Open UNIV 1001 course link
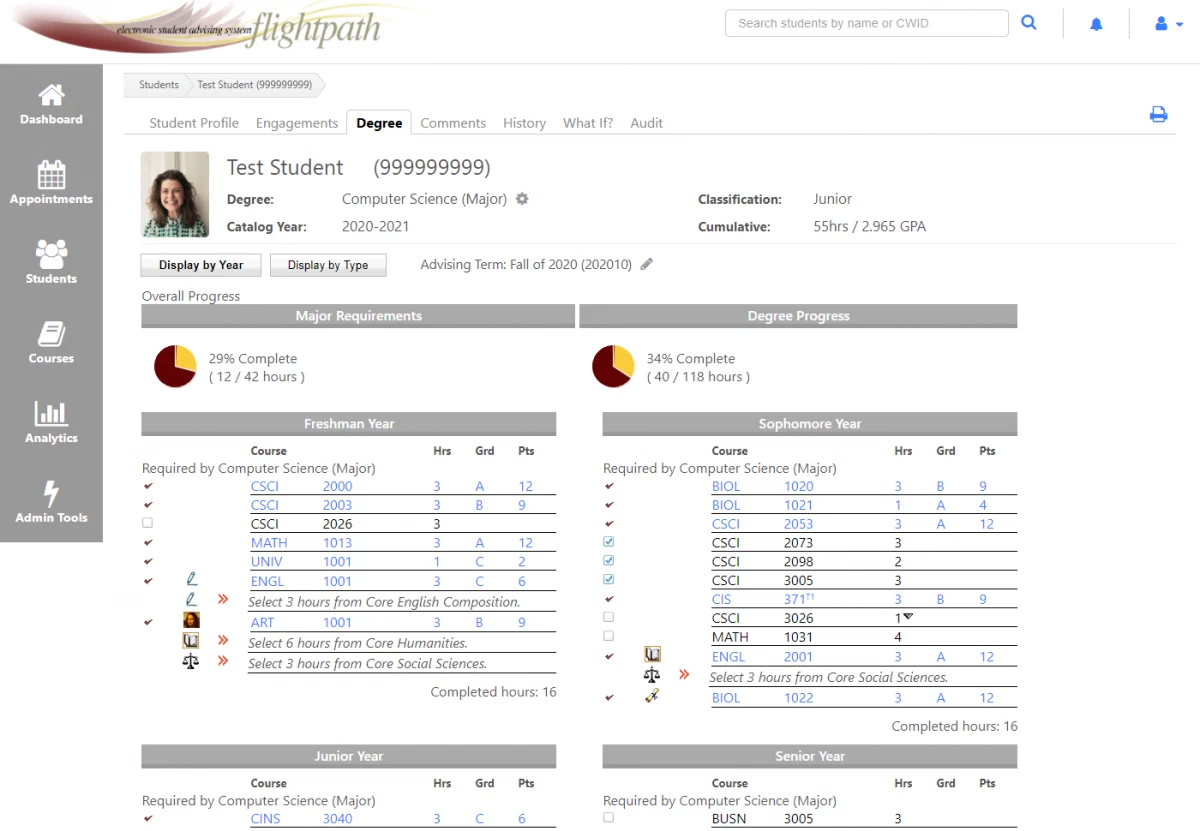Viewport: 1200px width, 831px height. coord(302,561)
